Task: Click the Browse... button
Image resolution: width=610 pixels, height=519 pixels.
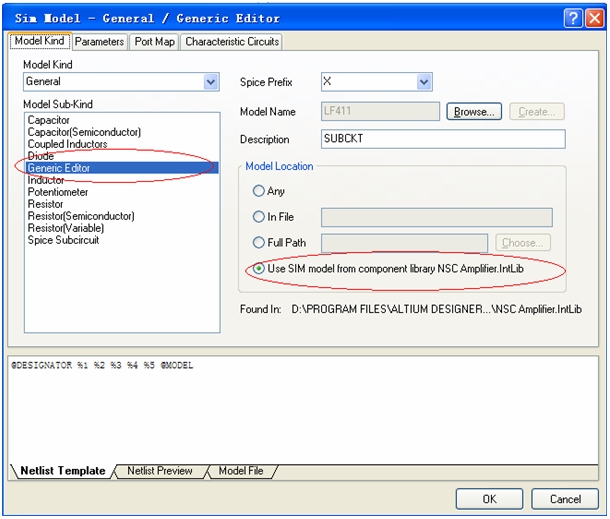Action: (474, 112)
